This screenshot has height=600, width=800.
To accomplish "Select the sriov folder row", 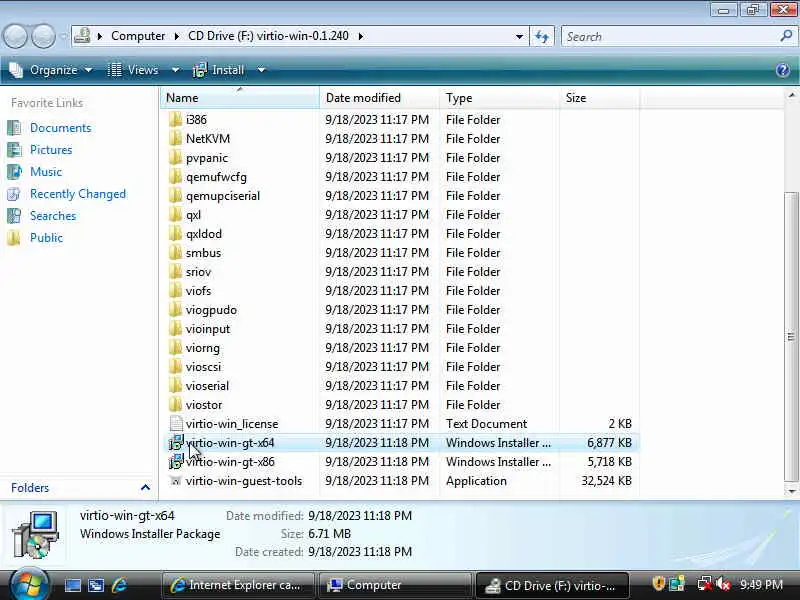I will tap(401, 271).
